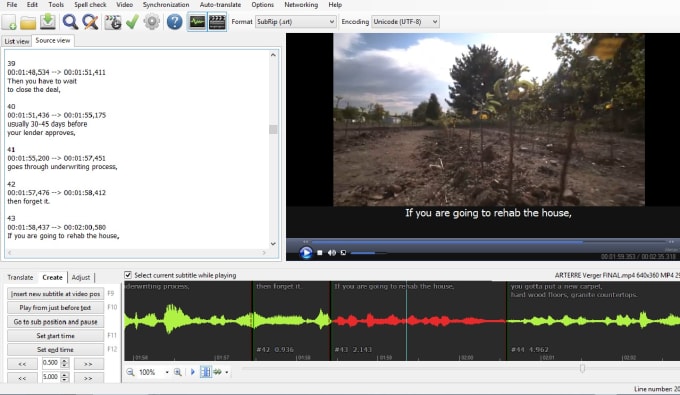Viewport: 680px width, 395px height.
Task: Click the waveform position slider thumb
Action: point(582,368)
